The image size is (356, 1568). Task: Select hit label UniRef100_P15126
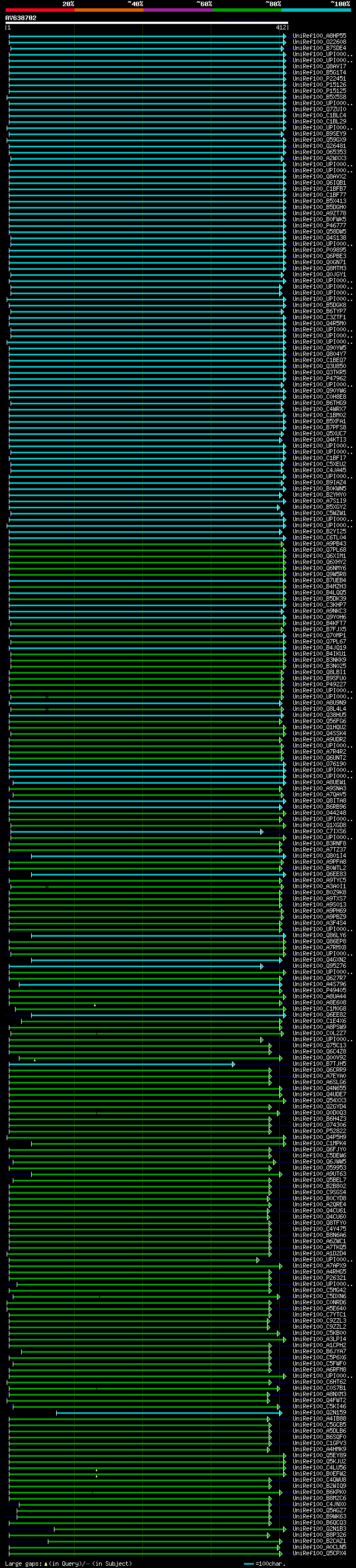pos(319,85)
